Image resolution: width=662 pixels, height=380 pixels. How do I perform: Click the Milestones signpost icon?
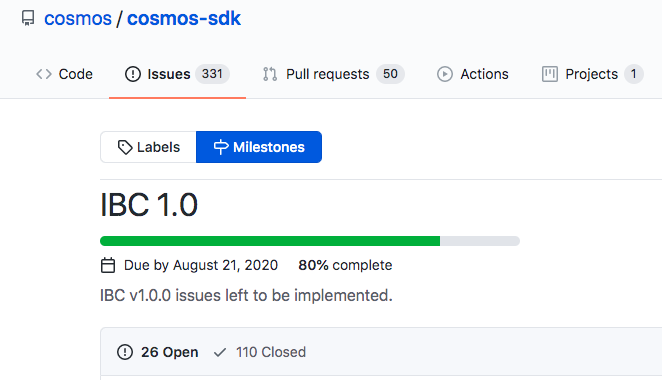[x=221, y=147]
